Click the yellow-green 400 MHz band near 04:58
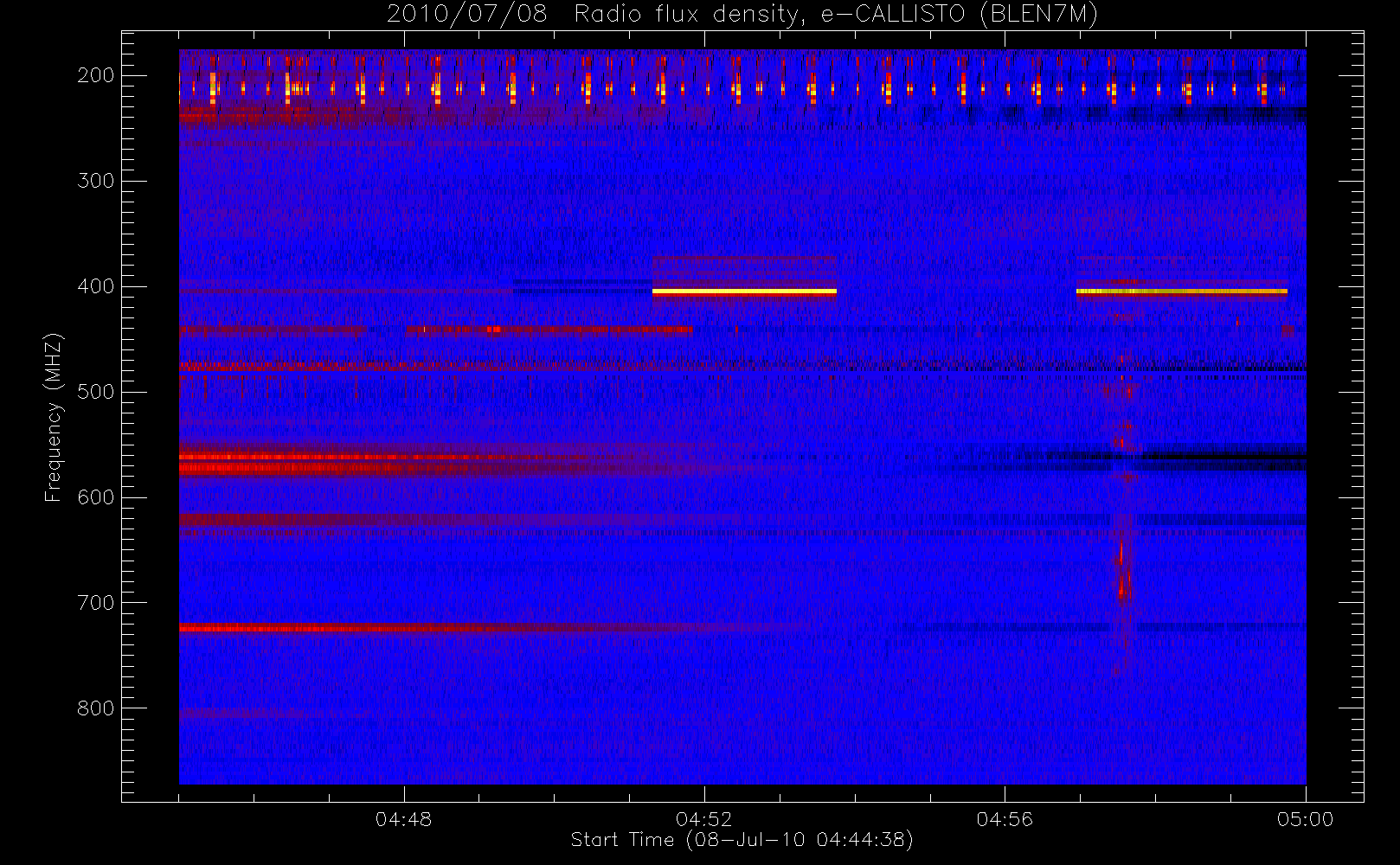This screenshot has width=1400, height=865. [1181, 292]
